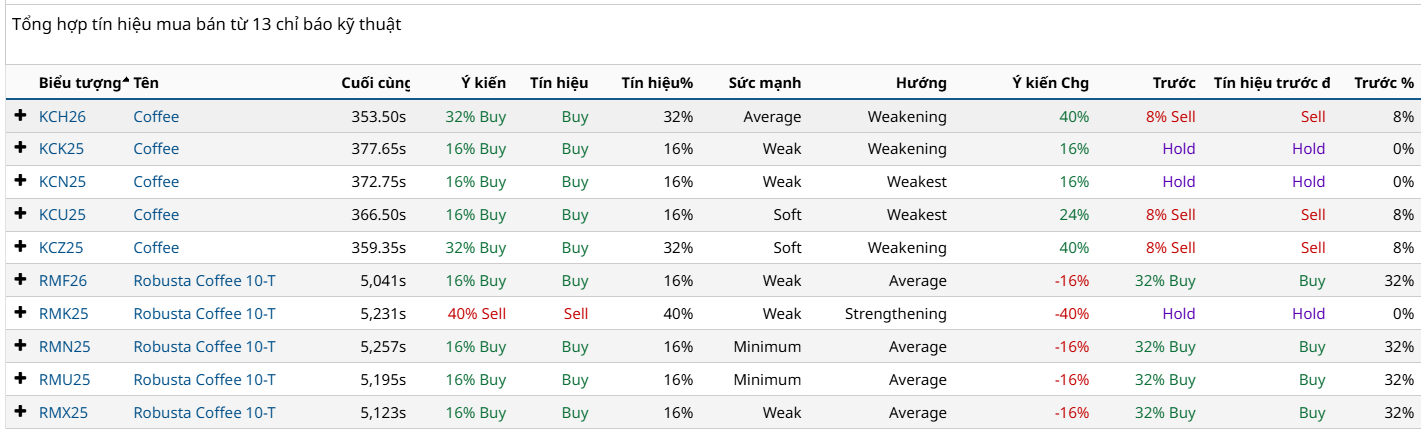Sort table by Hướng column header
Viewport: 1421px width, 431px height.
tap(920, 83)
